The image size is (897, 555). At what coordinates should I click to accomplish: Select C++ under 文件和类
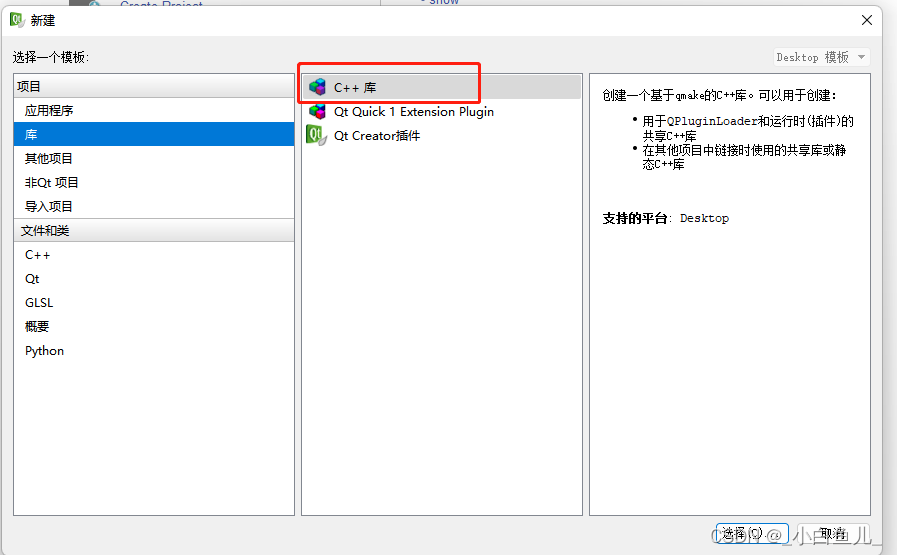pos(154,255)
